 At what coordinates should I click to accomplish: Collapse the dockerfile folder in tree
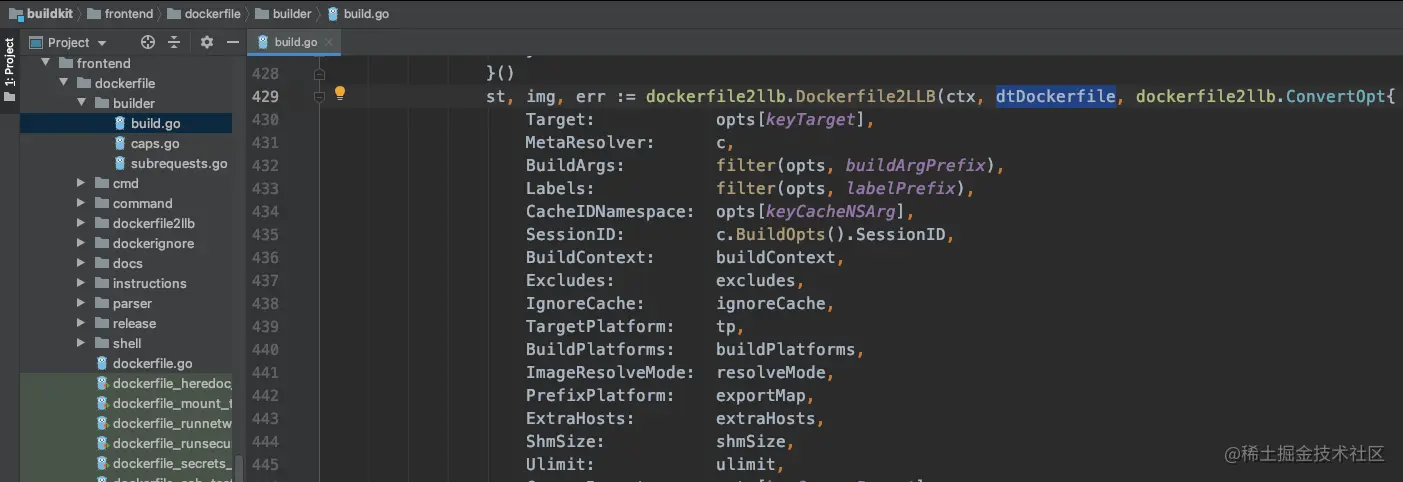[x=63, y=83]
